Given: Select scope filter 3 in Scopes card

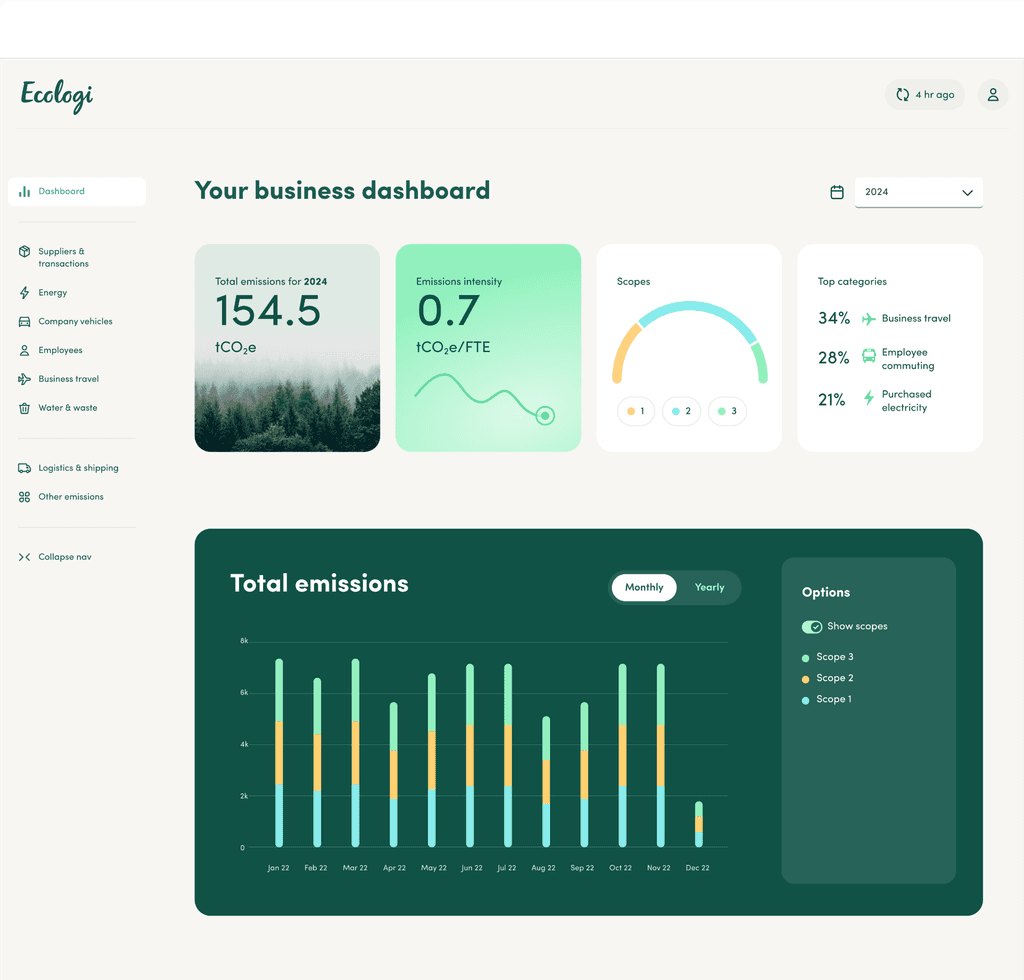Looking at the screenshot, I should 727,411.
